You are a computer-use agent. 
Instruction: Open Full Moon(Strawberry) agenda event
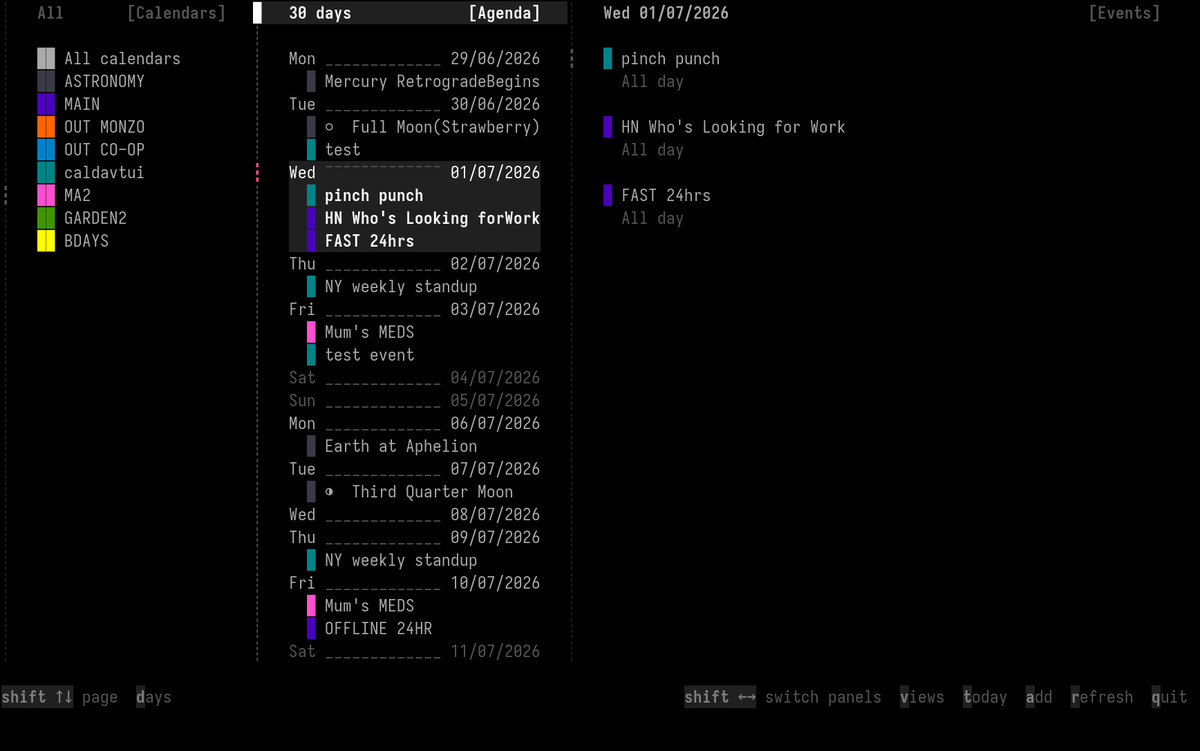(445, 127)
